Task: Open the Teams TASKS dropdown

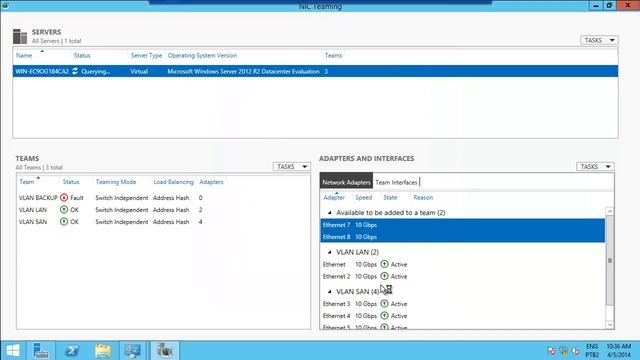Action: (291, 167)
